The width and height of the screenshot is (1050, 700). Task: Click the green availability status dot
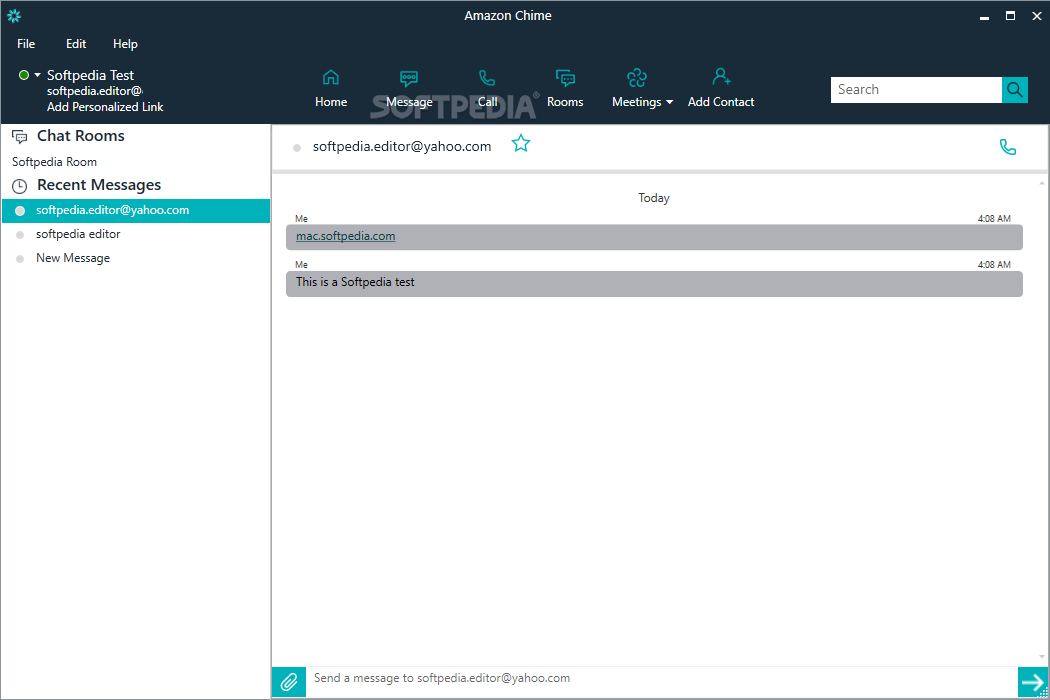click(x=24, y=75)
